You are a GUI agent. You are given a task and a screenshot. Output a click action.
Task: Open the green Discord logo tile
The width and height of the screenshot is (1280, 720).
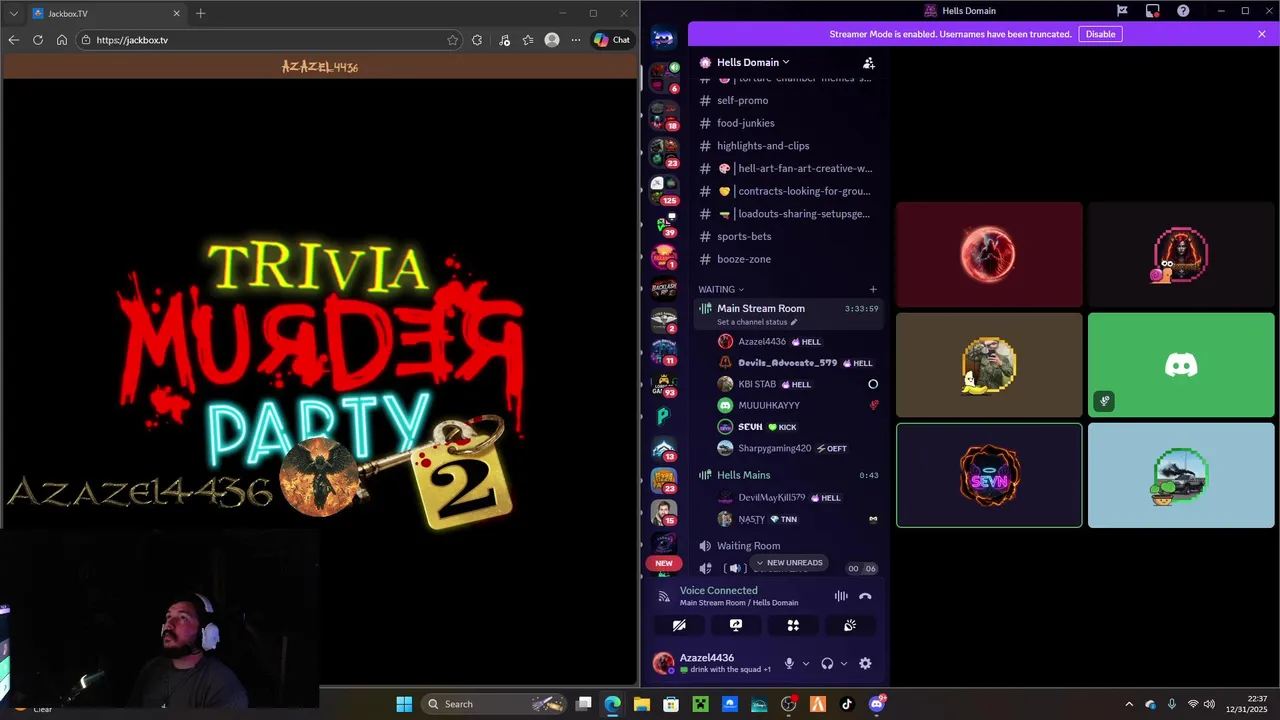[x=1181, y=365]
